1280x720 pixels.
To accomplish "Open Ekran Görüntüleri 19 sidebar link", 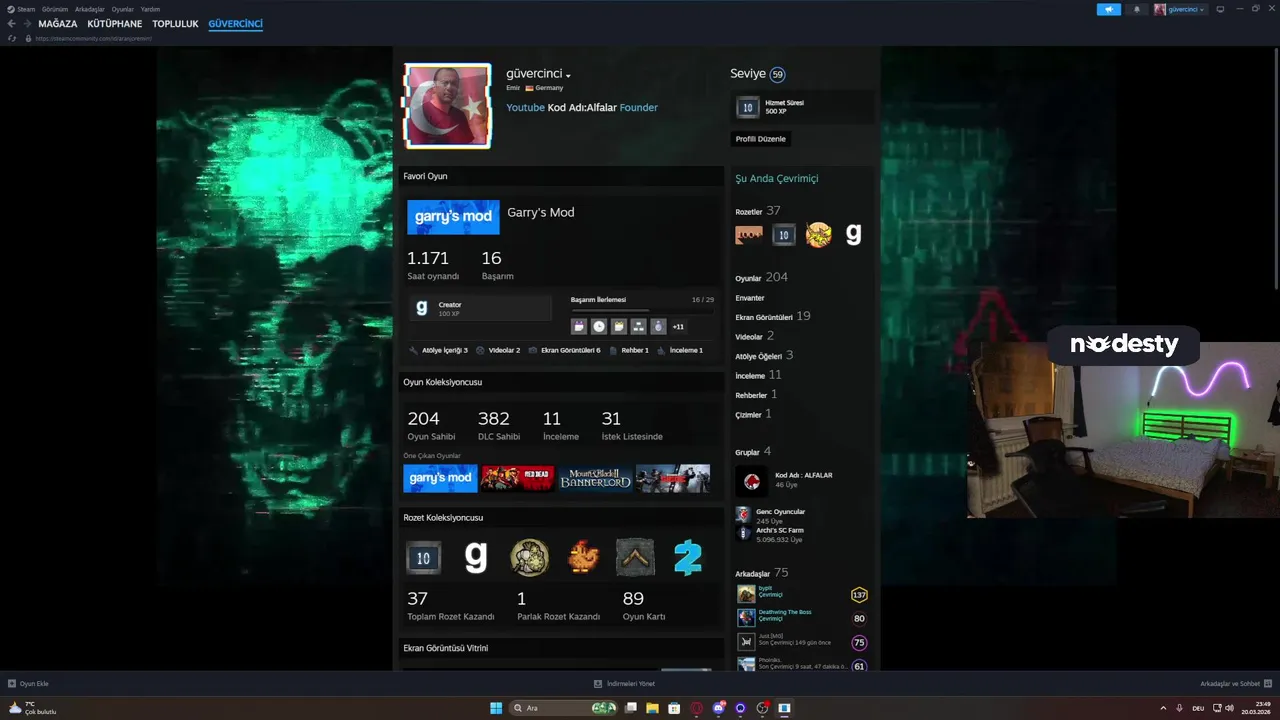I will [x=773, y=316].
